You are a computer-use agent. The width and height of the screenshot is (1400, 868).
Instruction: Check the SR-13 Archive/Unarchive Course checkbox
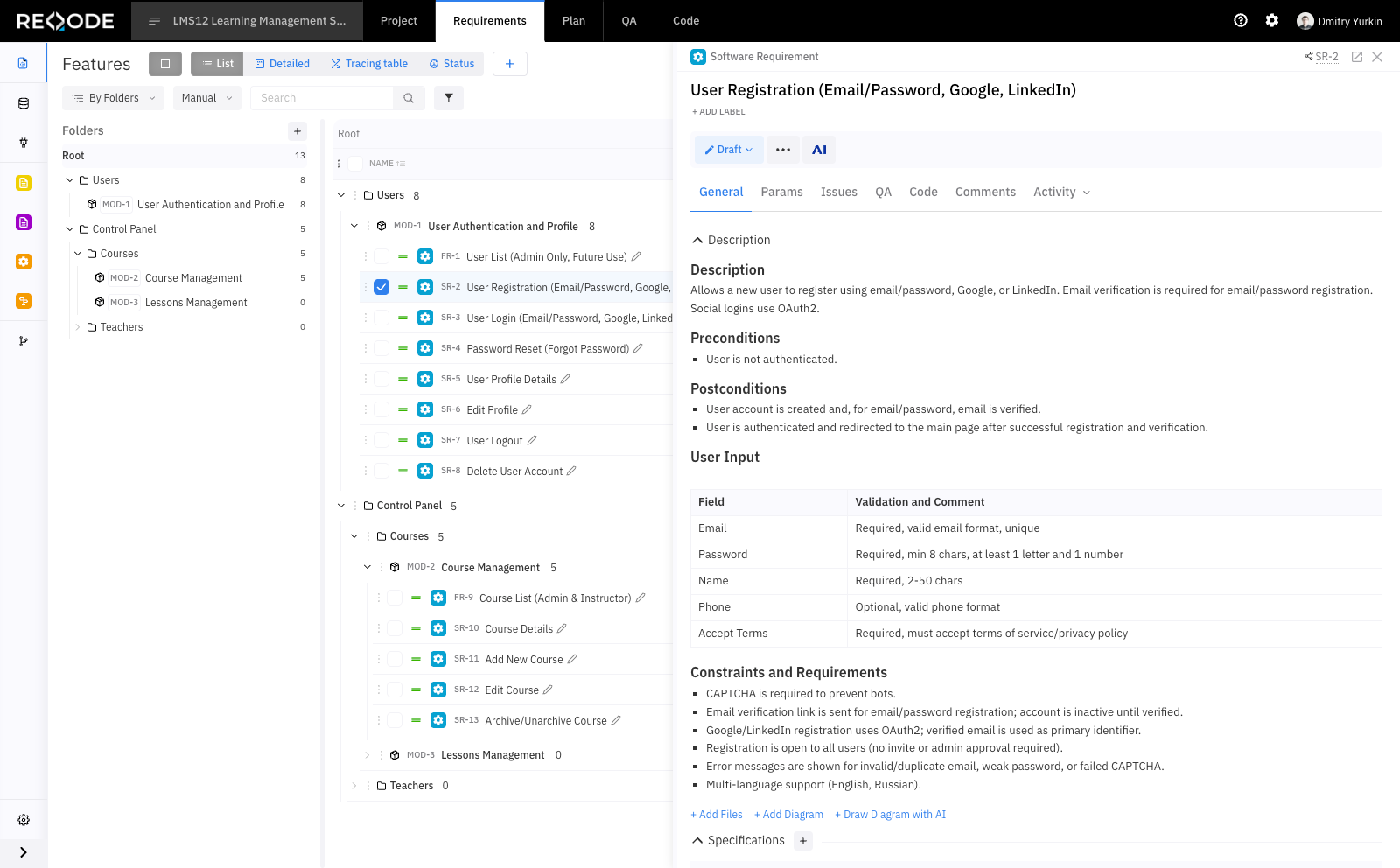tap(395, 720)
